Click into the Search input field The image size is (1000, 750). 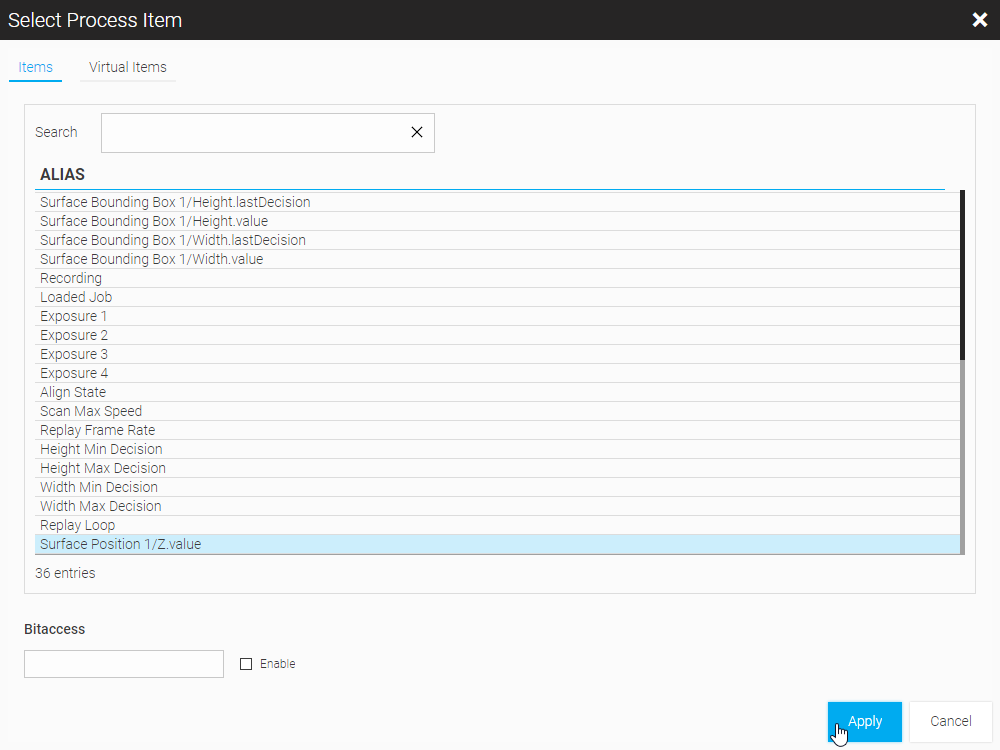[255, 132]
